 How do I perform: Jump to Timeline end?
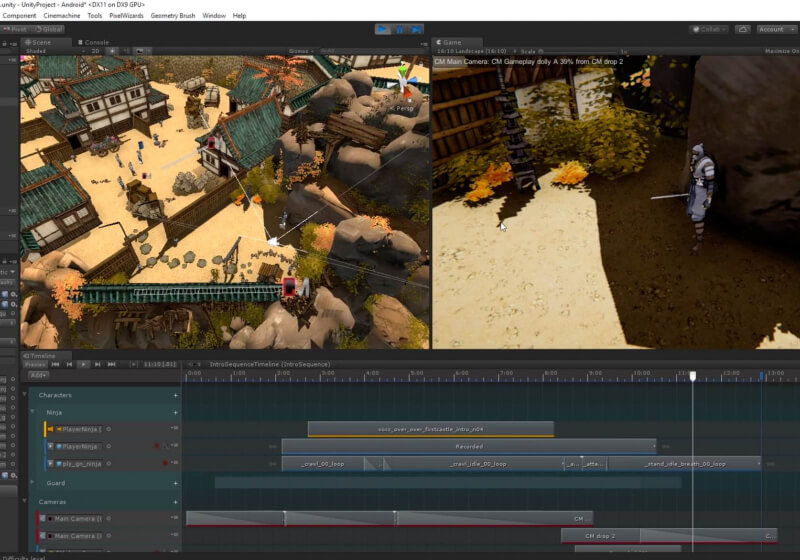[x=112, y=364]
